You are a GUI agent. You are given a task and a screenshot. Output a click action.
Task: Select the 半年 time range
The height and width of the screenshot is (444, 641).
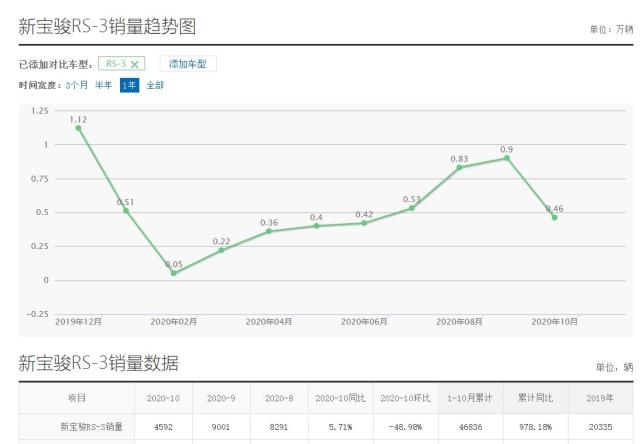coord(103,85)
